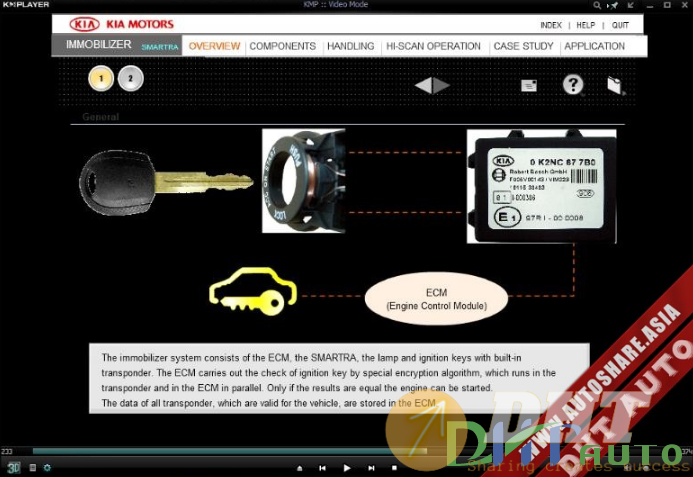Click the KMPlayer search magnifier icon
Image resolution: width=693 pixels, height=477 pixels.
point(597,5)
